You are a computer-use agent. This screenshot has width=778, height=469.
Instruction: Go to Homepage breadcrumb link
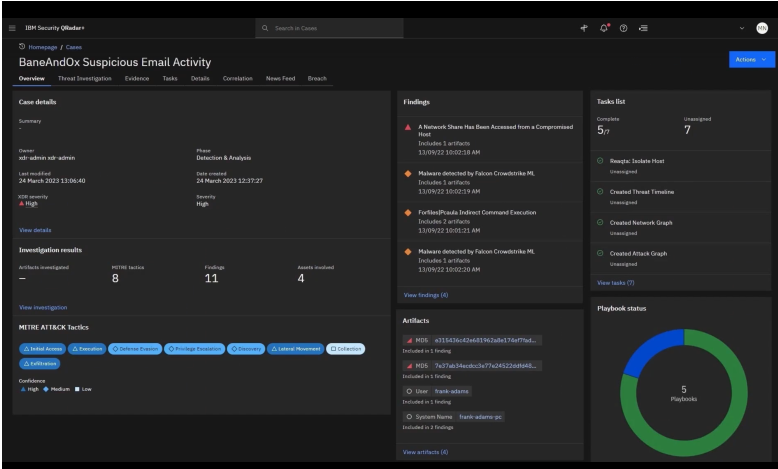click(43, 47)
